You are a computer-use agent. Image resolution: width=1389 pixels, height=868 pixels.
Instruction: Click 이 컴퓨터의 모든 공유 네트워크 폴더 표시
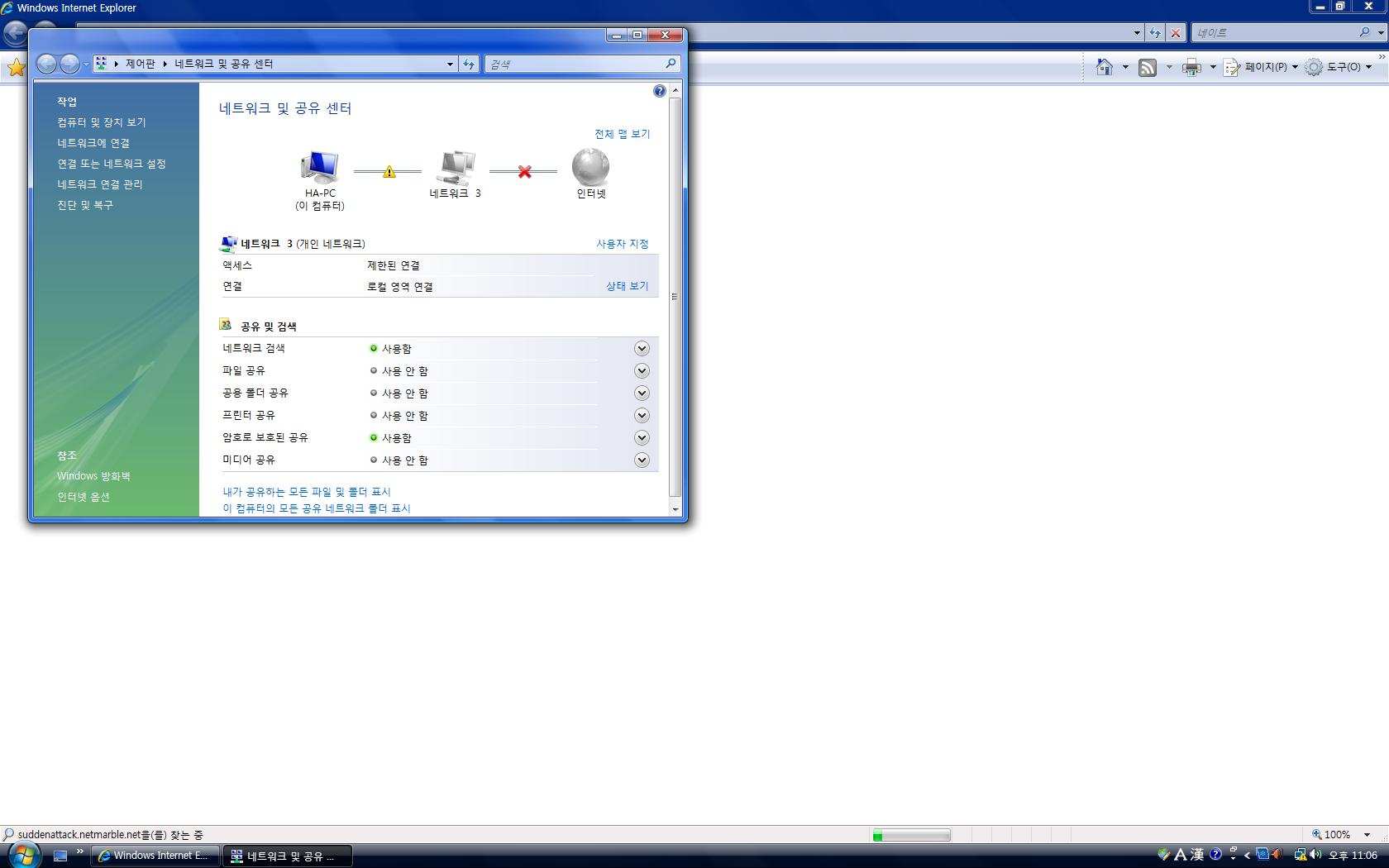317,508
